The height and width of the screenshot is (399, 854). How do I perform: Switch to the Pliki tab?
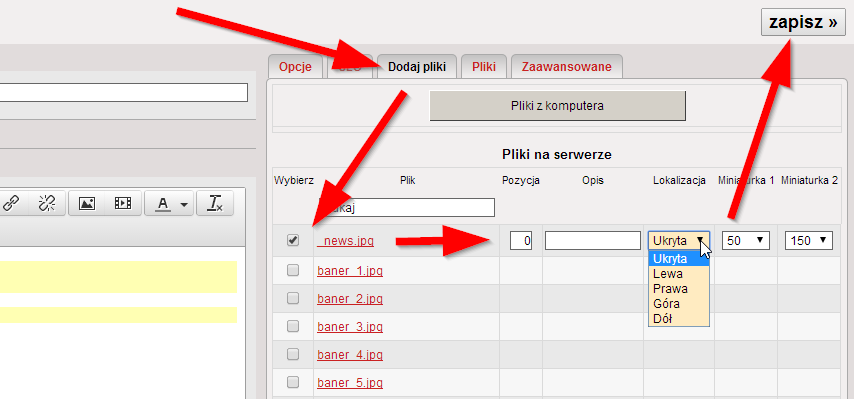(x=484, y=67)
